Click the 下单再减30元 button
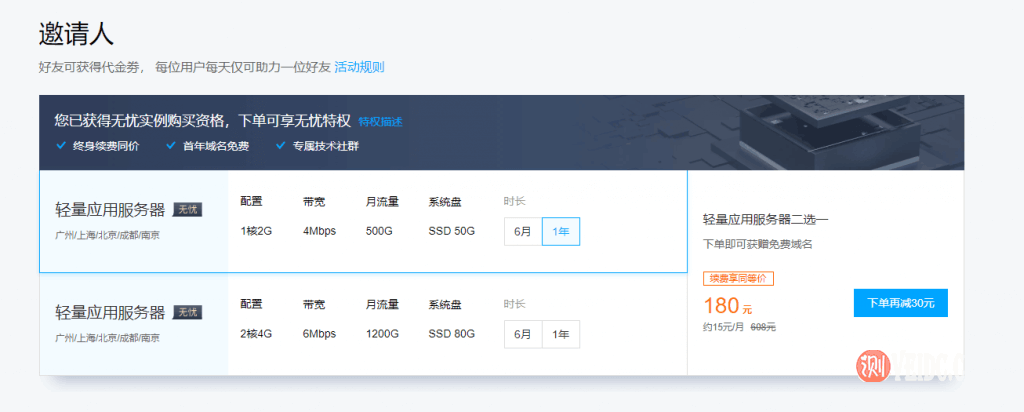The height and width of the screenshot is (412, 1024). [901, 303]
